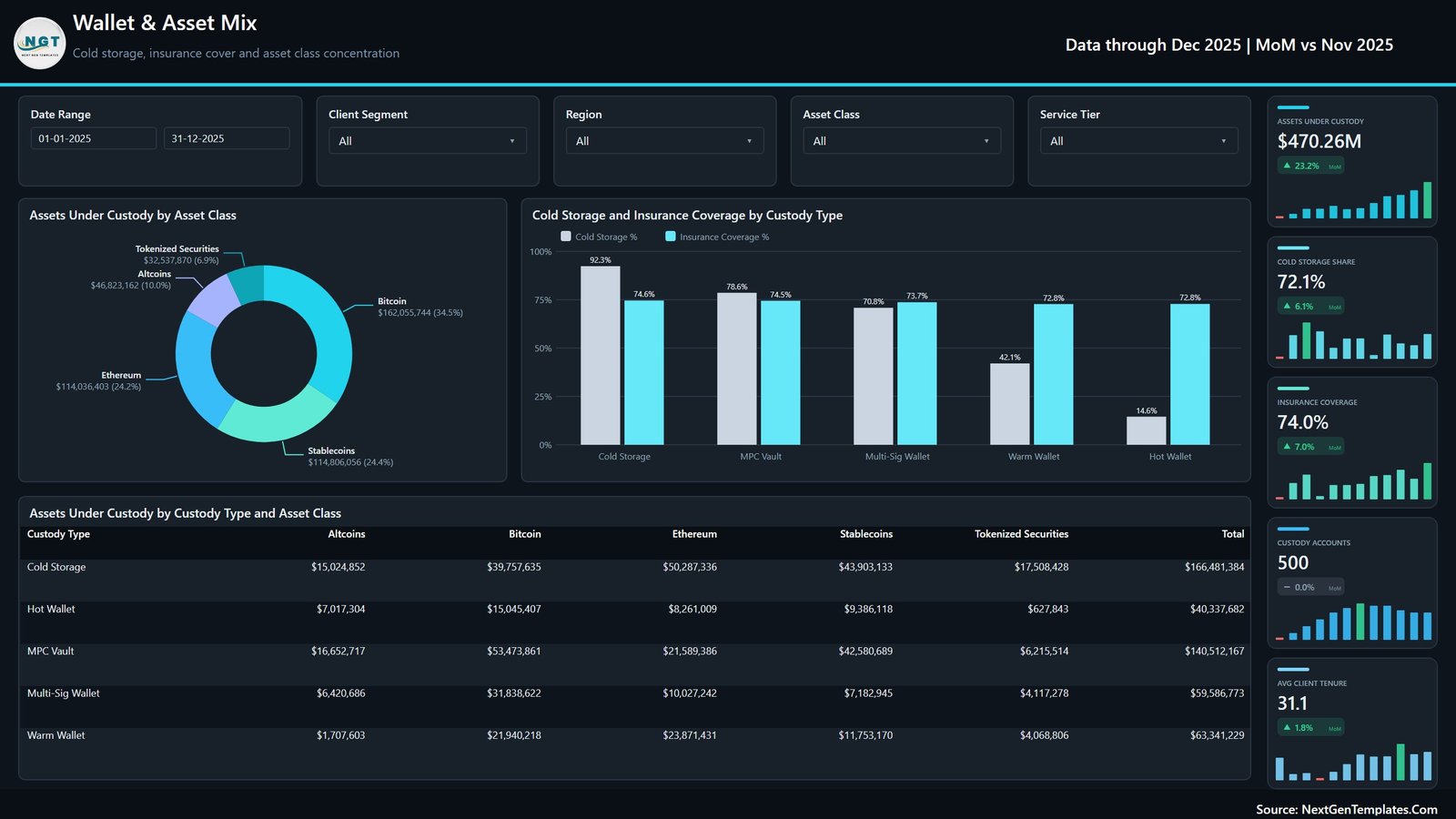
Task: Toggle Insurance Coverage % legend swatch
Action: click(x=671, y=237)
